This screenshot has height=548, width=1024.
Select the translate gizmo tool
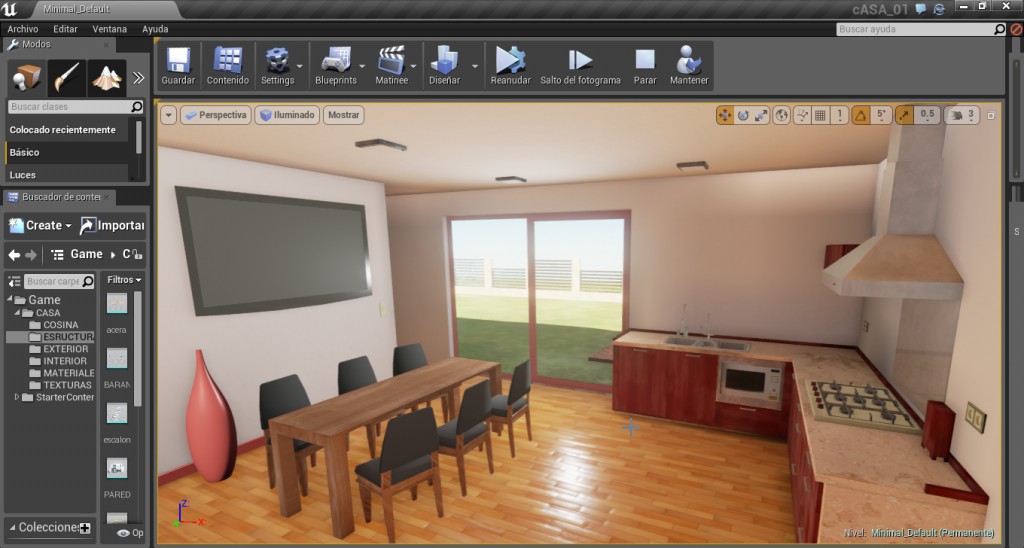click(x=725, y=116)
